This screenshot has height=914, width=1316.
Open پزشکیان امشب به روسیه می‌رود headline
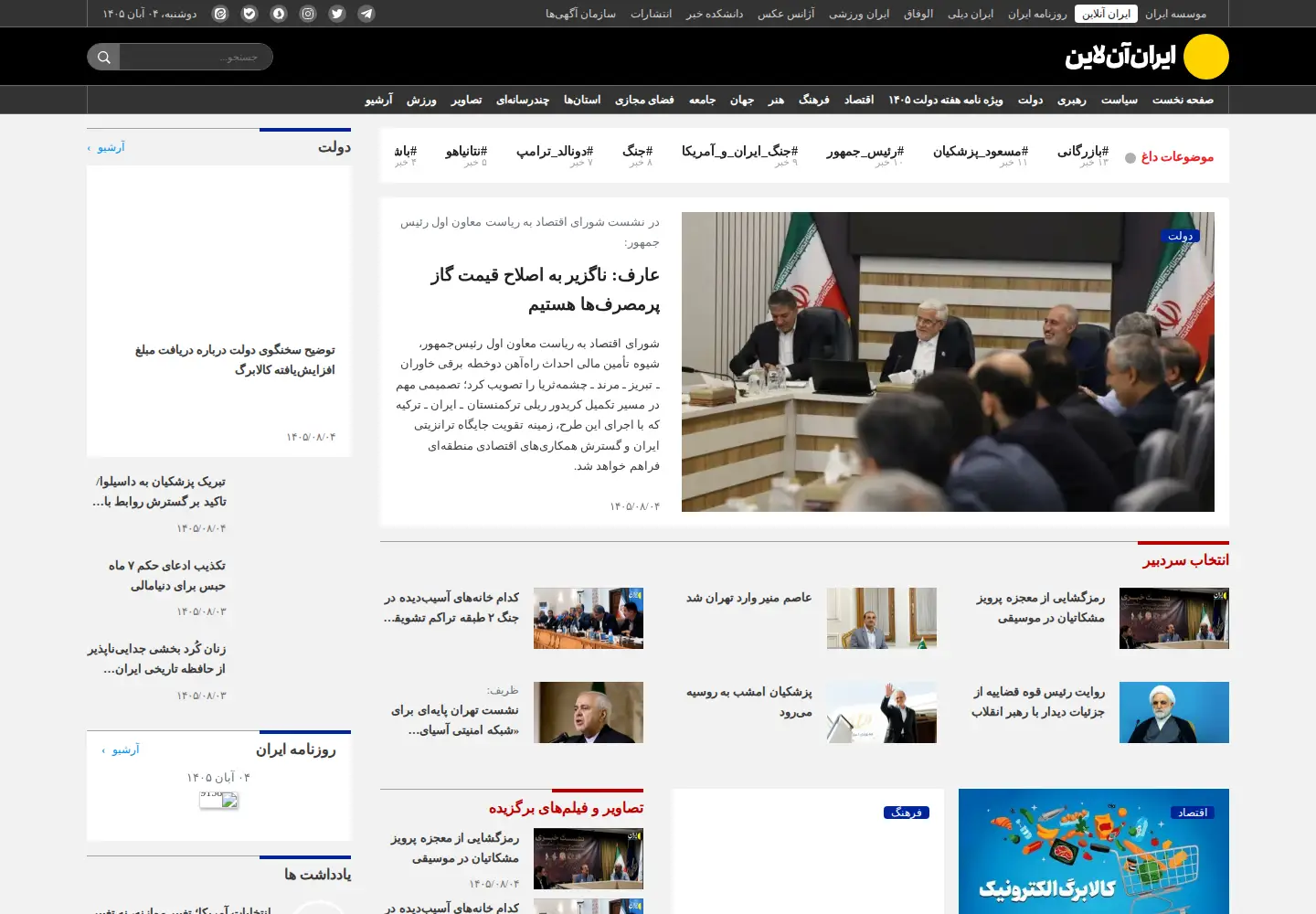pos(749,702)
